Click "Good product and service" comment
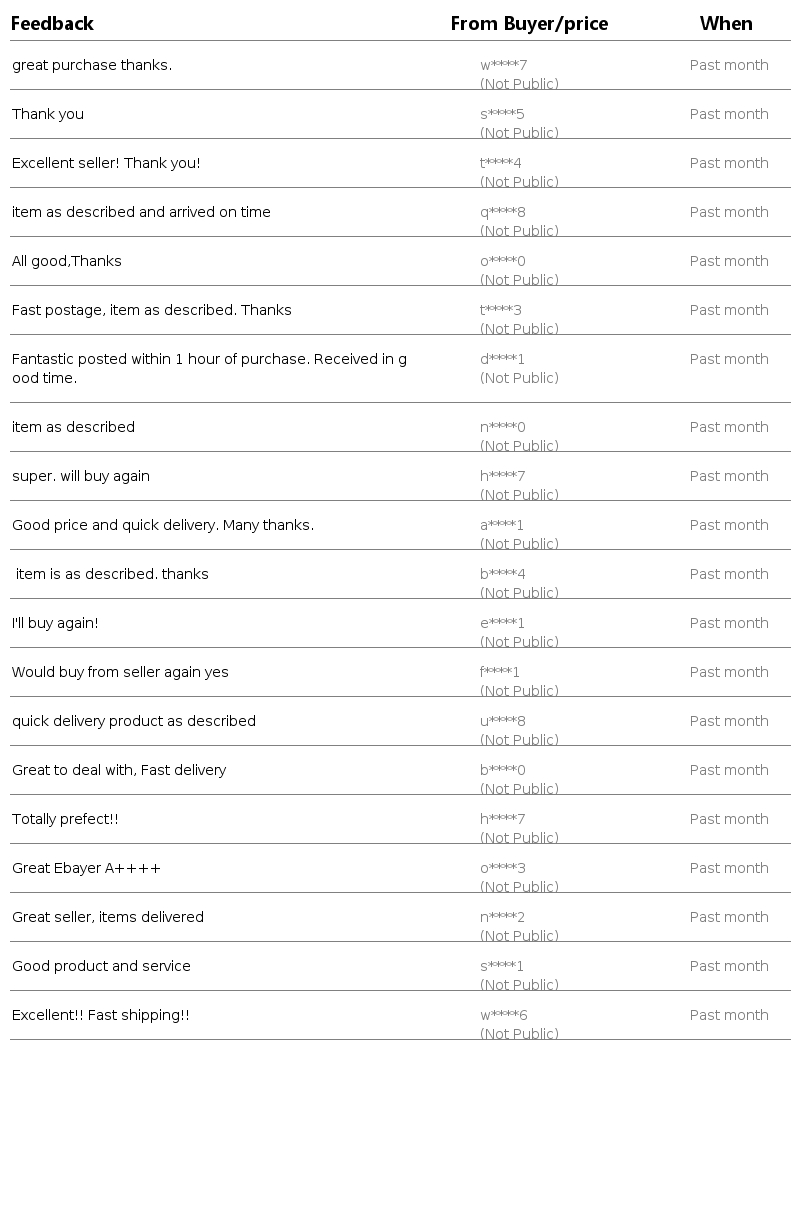Viewport: 800px width, 1228px height. (101, 966)
